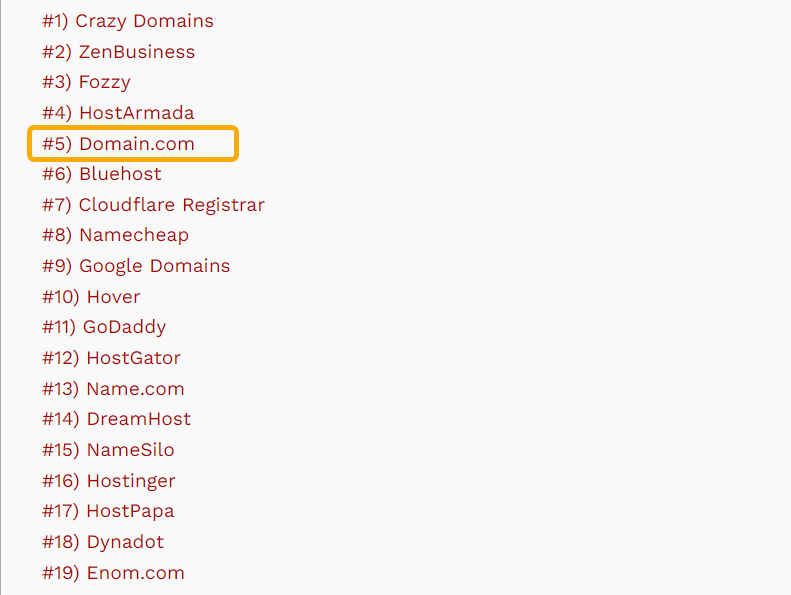Open #7) Cloudflare Registrar link
The image size is (791, 595).
(153, 205)
